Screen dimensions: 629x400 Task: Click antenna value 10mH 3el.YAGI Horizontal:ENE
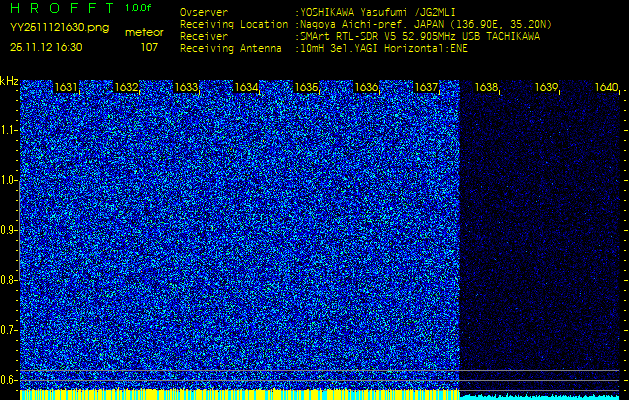[x=384, y=49]
